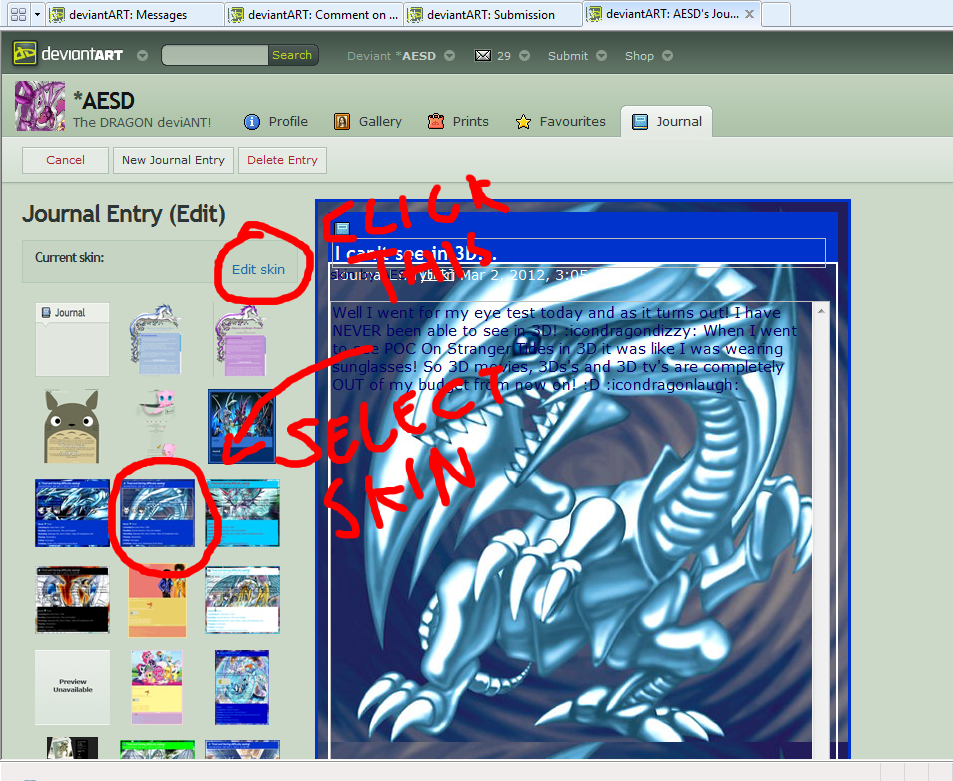Image resolution: width=953 pixels, height=781 pixels.
Task: Click New Journal Entry button
Action: point(173,160)
